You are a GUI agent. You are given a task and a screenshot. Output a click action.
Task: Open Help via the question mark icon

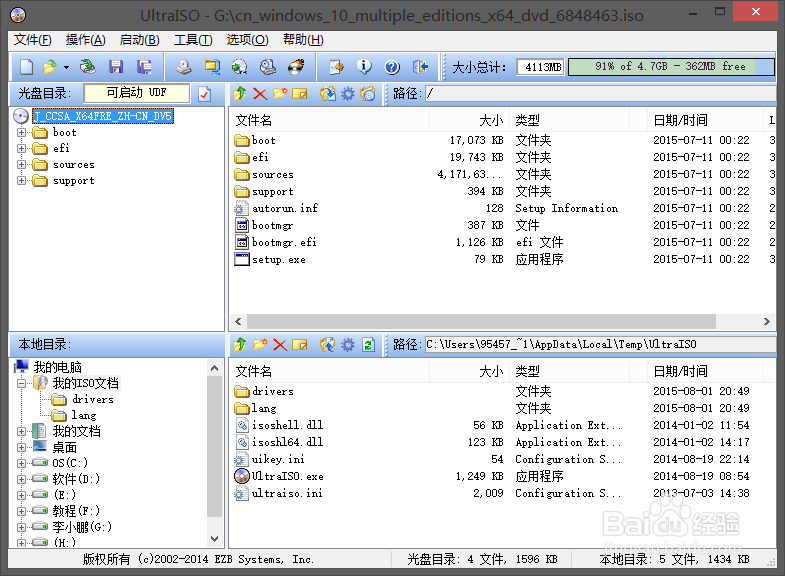click(392, 67)
